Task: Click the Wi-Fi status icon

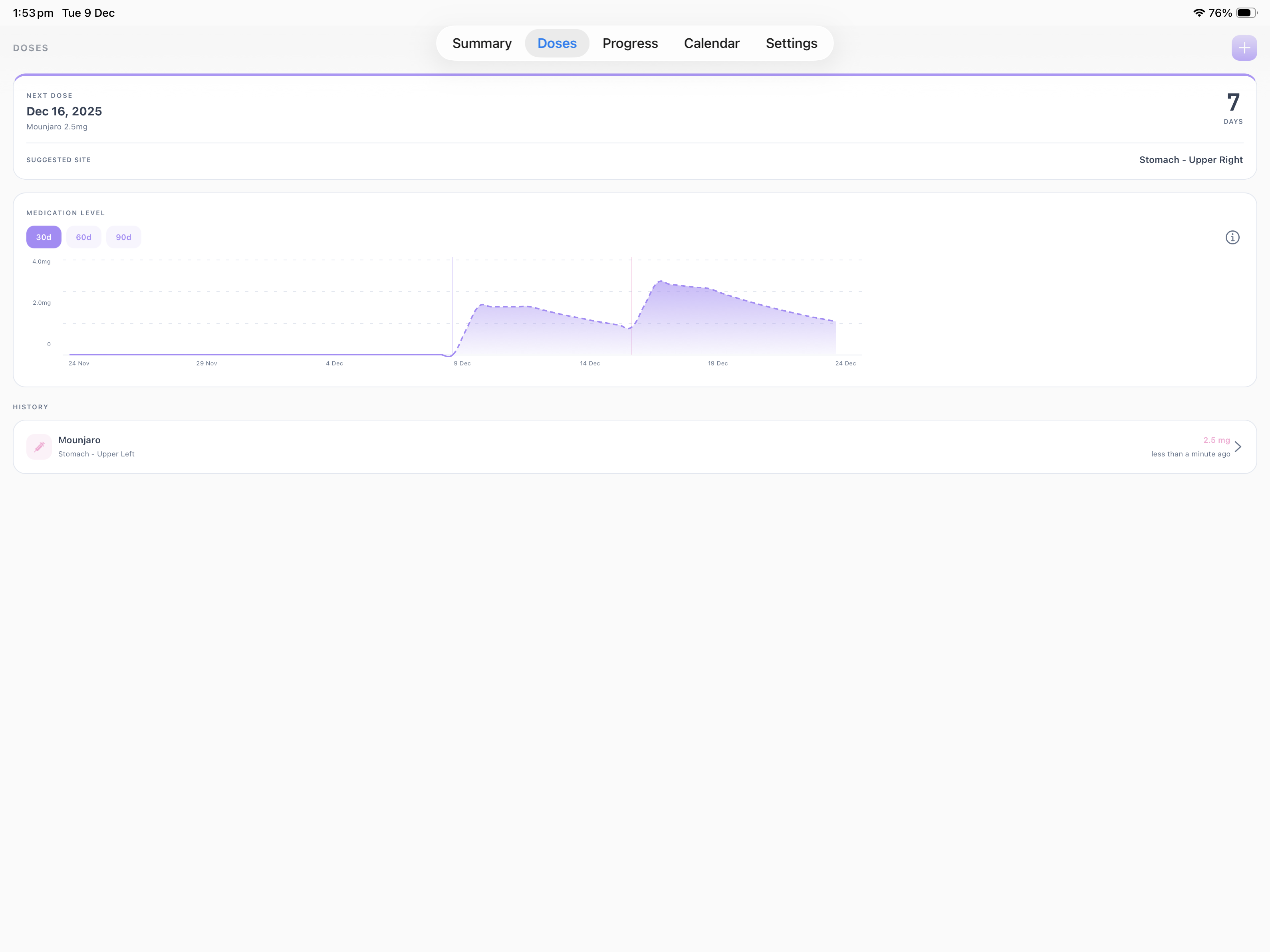Action: tap(1199, 12)
